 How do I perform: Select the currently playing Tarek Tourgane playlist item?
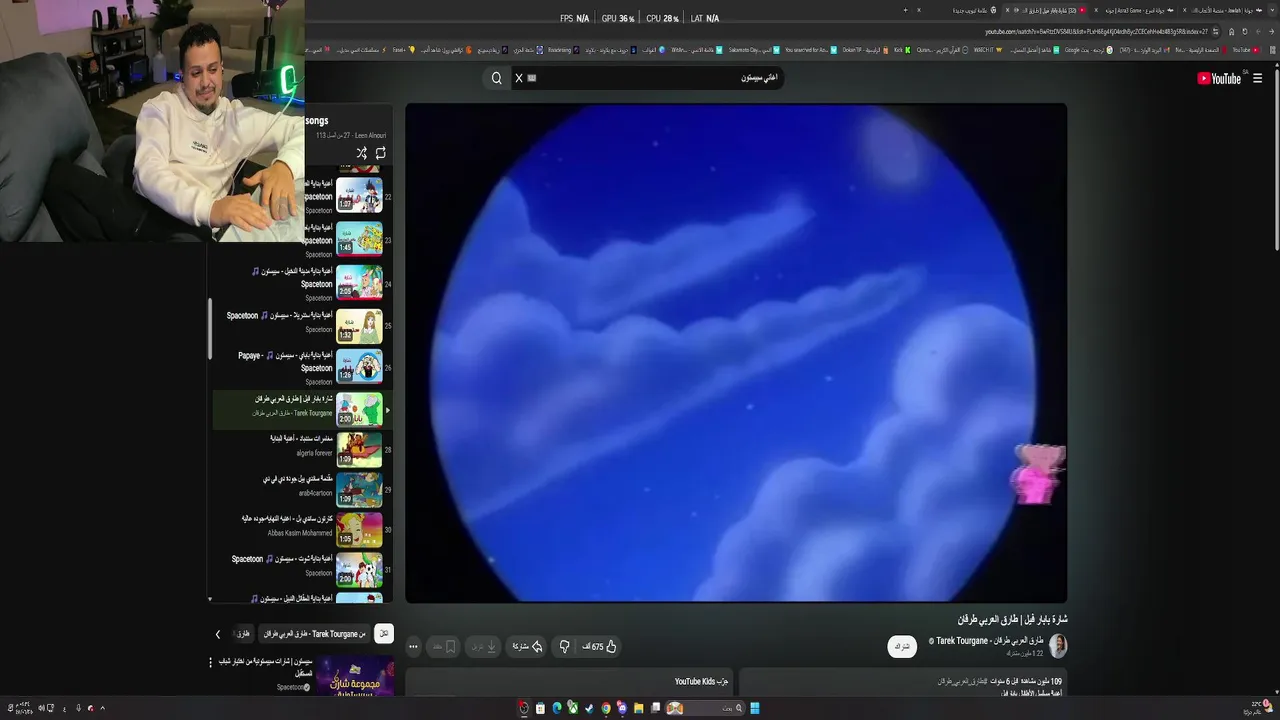pos(302,409)
